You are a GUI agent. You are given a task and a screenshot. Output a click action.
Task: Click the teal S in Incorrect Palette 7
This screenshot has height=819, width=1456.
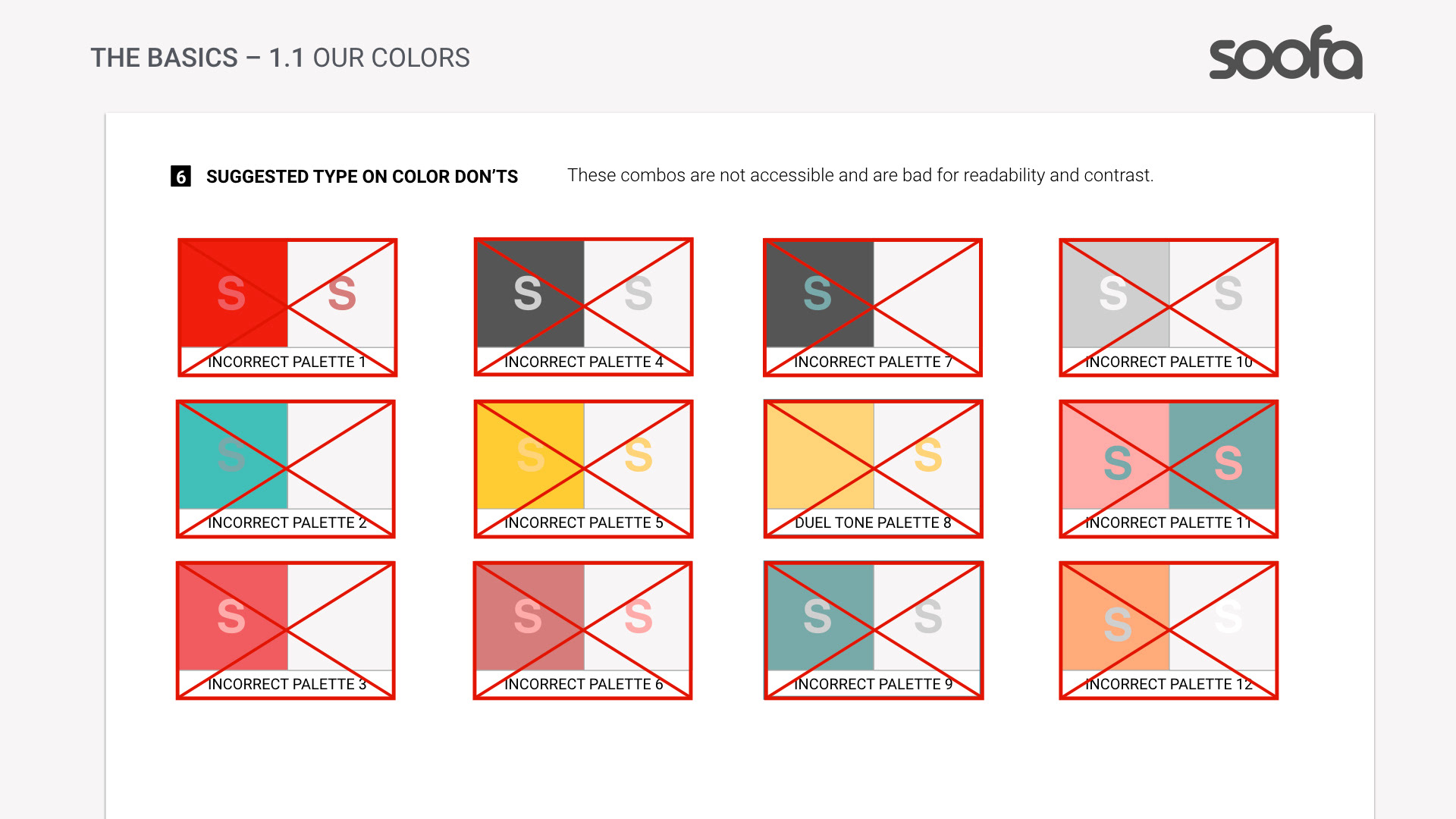coord(817,293)
